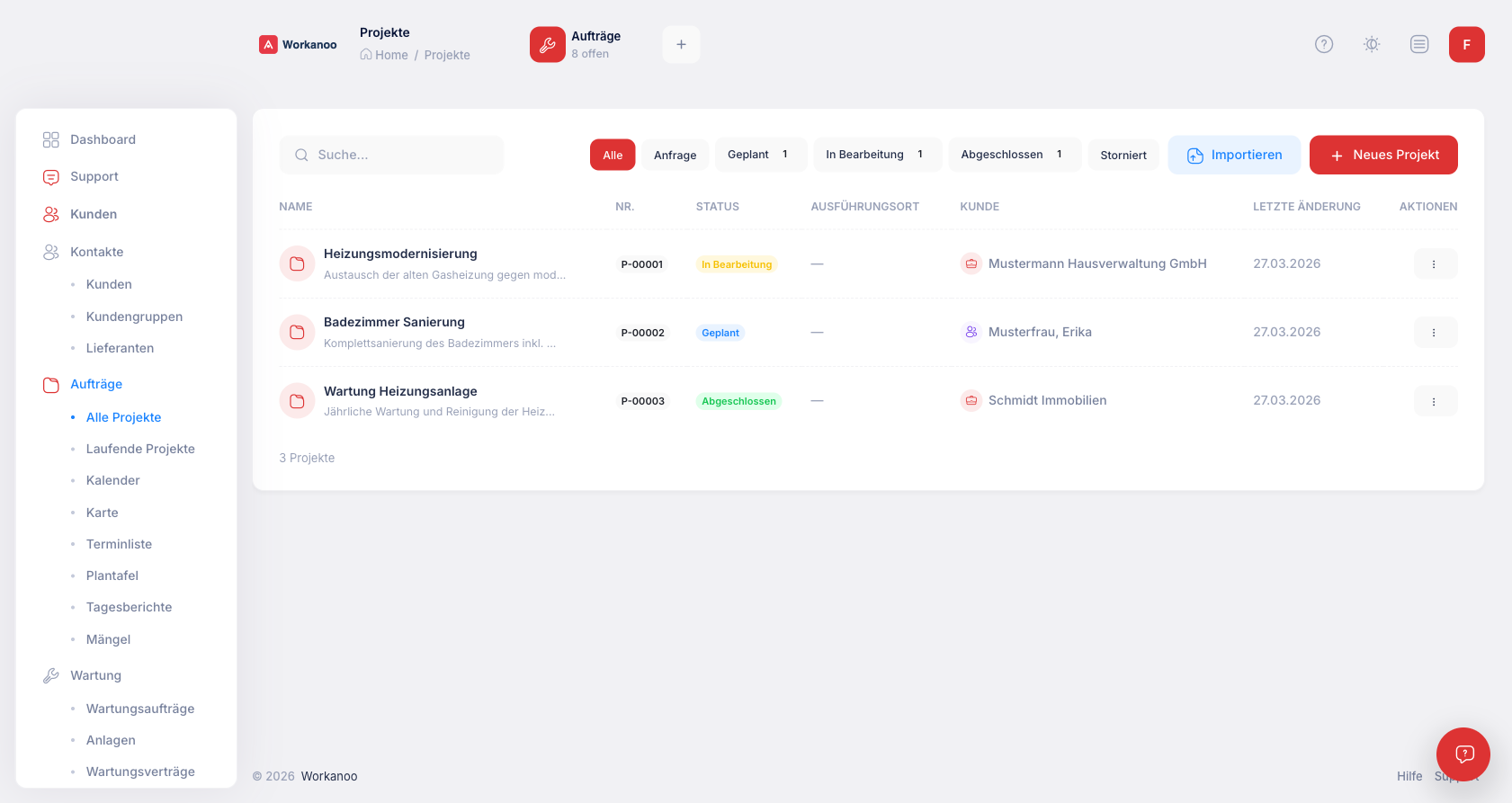Open the user avatar F menu
Image resolution: width=1512 pixels, height=803 pixels.
pyautogui.click(x=1466, y=44)
